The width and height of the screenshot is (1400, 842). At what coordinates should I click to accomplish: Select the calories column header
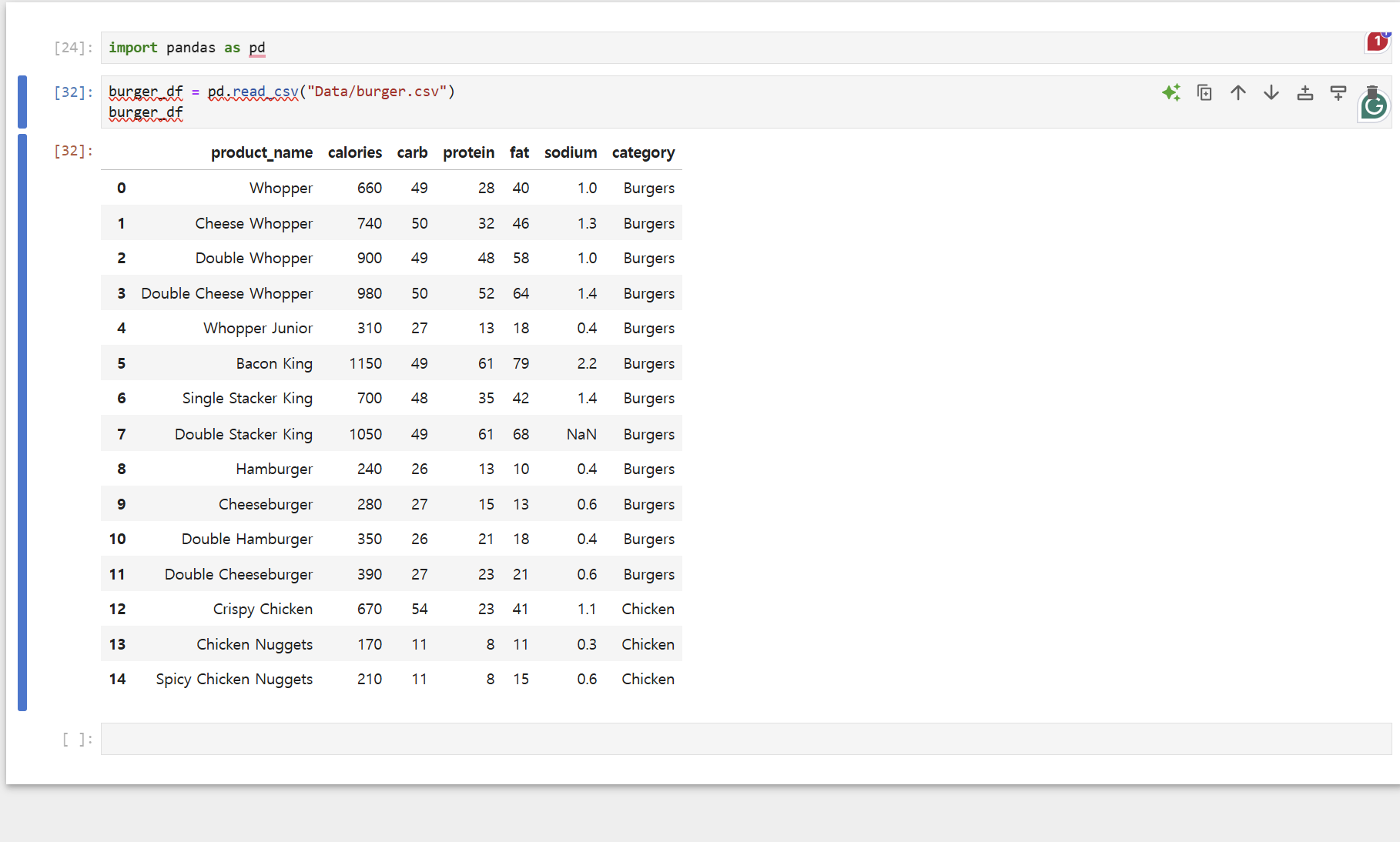(355, 152)
